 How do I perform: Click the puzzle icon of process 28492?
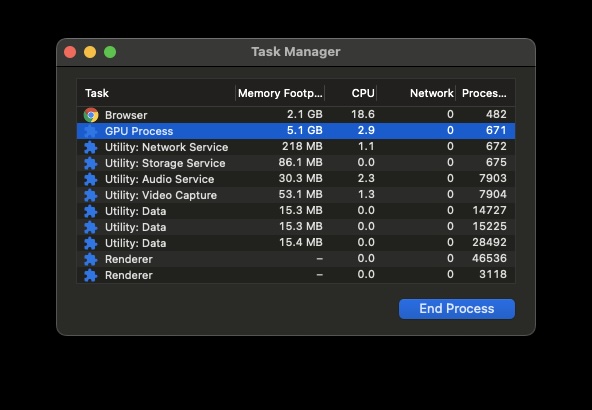[91, 243]
